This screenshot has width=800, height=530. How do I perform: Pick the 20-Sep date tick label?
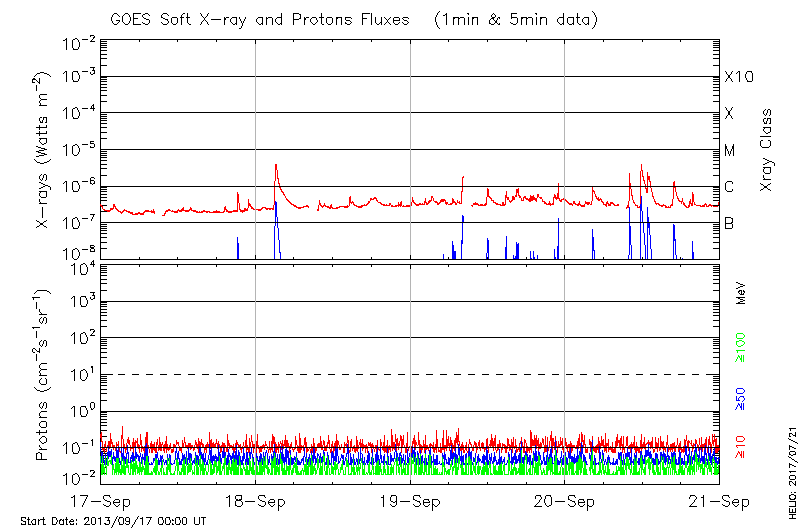(x=565, y=500)
